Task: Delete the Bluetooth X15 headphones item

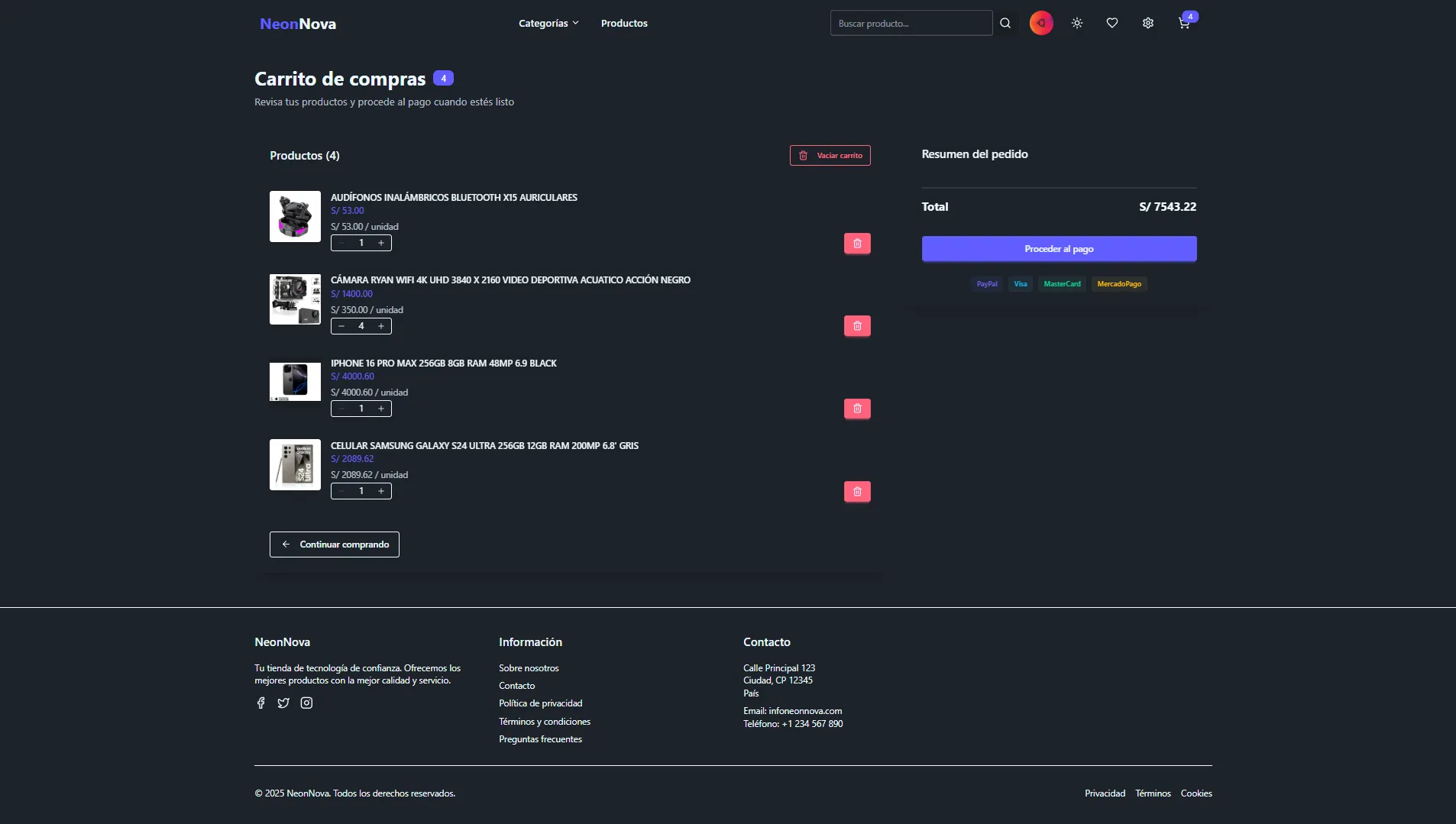Action: pos(857,244)
